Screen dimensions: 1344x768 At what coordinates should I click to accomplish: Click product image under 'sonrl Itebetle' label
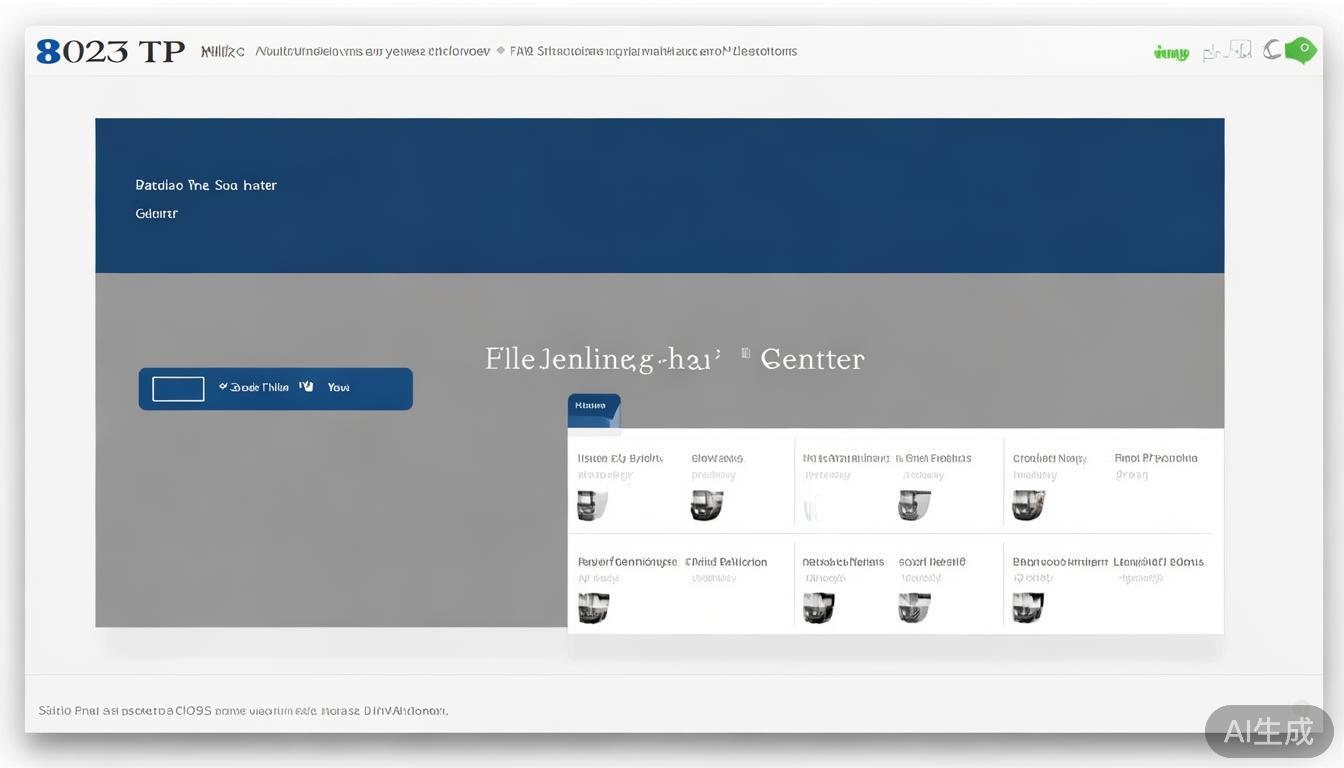(x=914, y=607)
